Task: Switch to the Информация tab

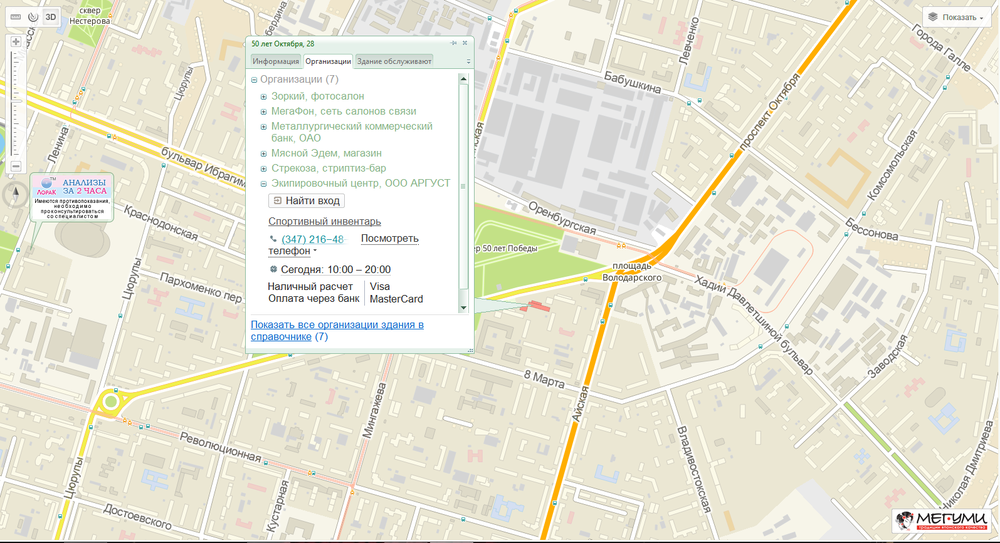Action: tap(276, 61)
